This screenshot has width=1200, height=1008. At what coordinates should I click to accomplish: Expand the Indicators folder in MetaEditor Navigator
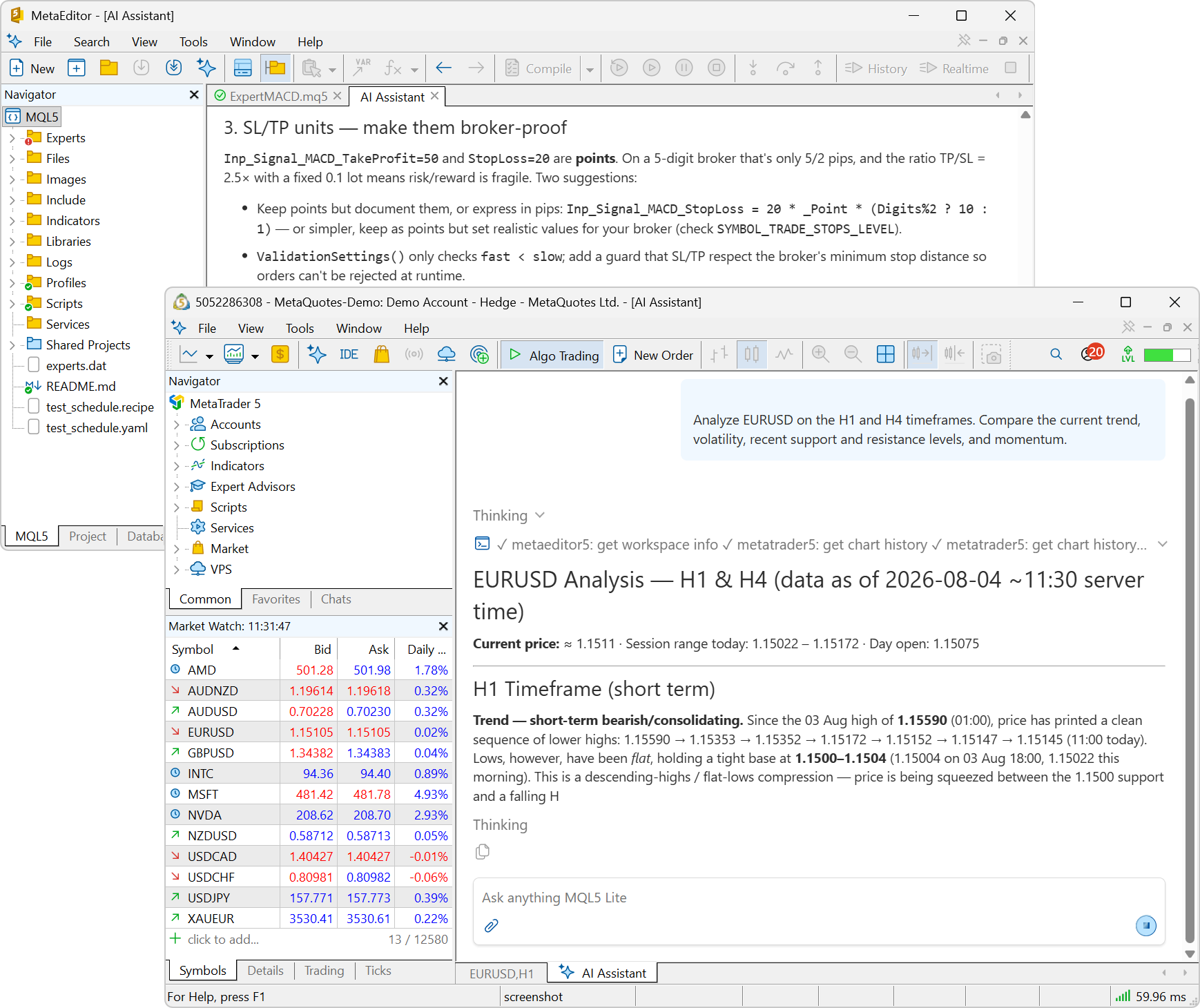point(12,221)
